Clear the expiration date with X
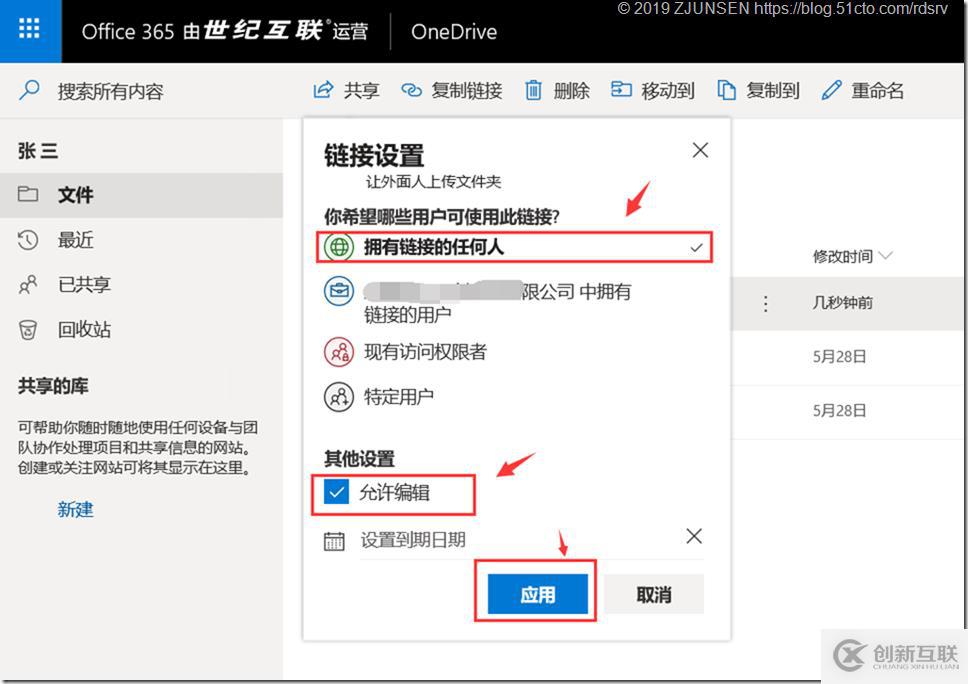The image size is (968, 684). (694, 536)
